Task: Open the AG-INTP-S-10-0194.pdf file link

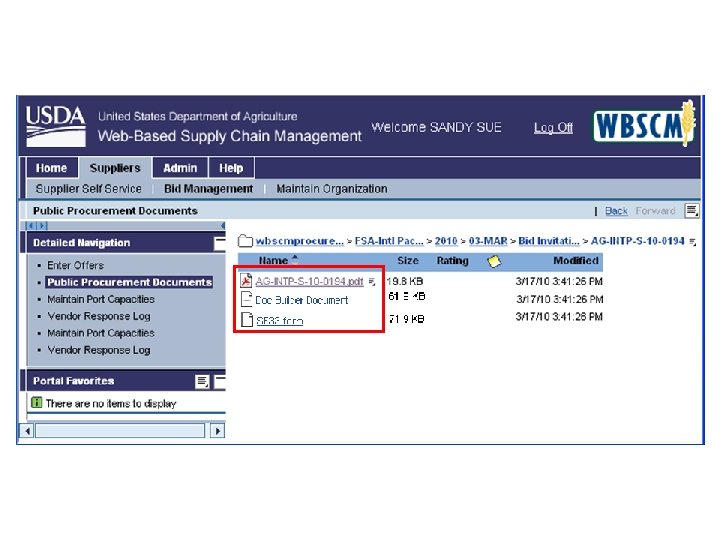Action: click(309, 281)
